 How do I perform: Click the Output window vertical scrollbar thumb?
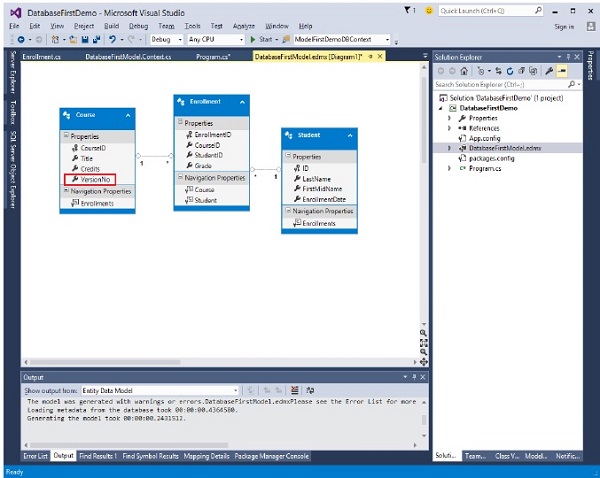tap(424, 419)
